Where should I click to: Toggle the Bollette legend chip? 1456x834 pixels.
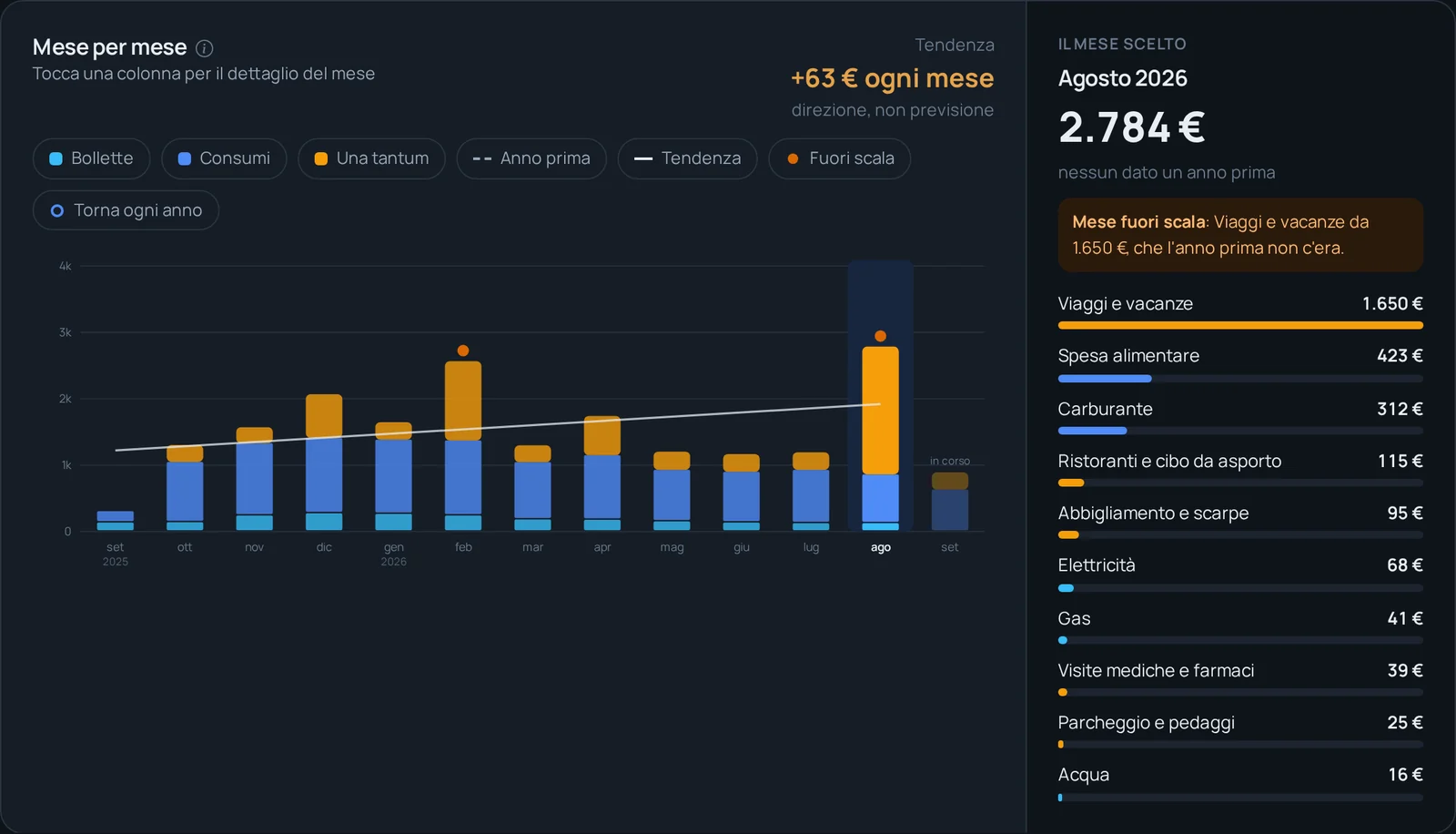[91, 158]
